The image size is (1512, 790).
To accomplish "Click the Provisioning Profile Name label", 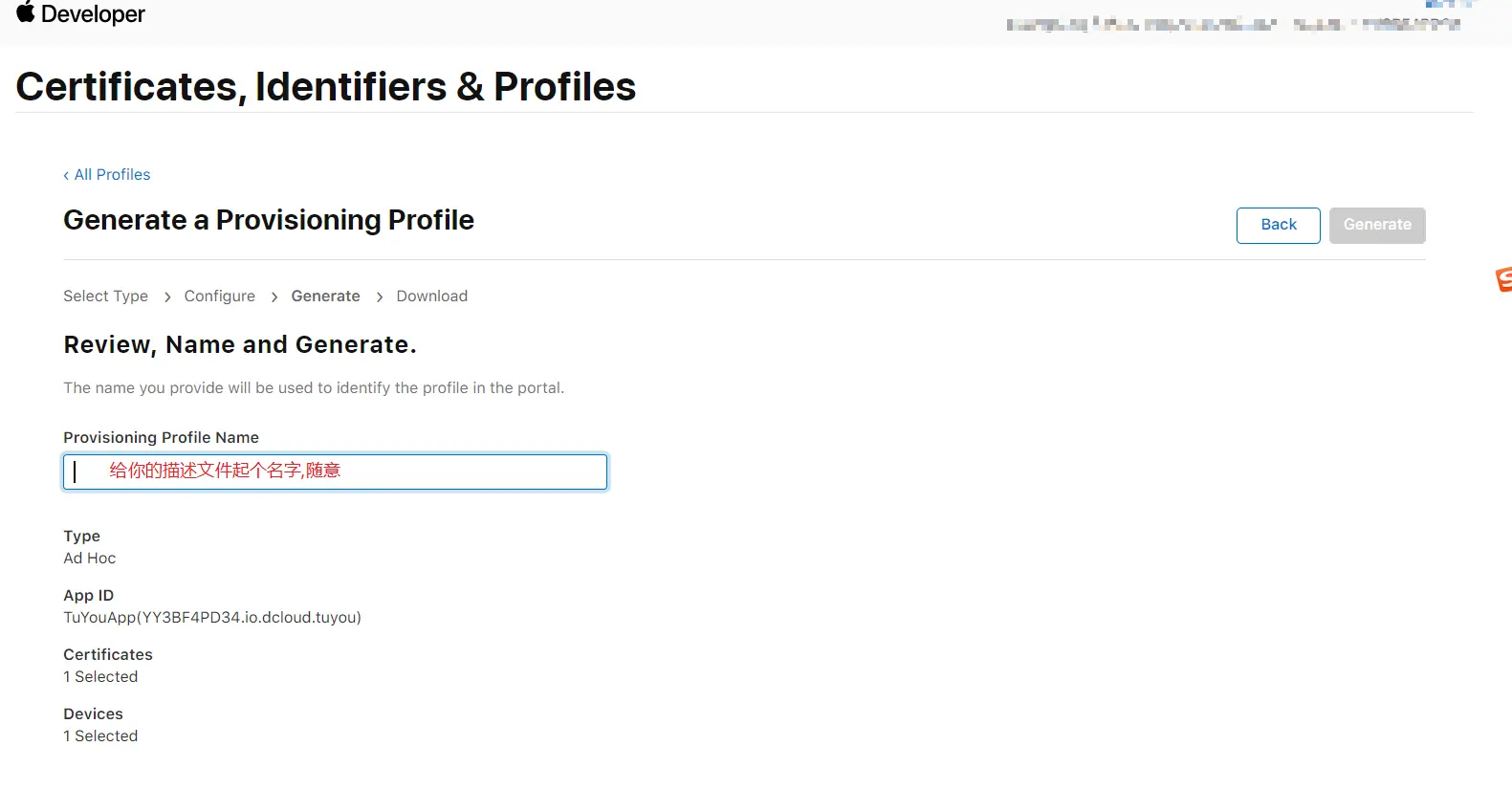I will [x=161, y=437].
